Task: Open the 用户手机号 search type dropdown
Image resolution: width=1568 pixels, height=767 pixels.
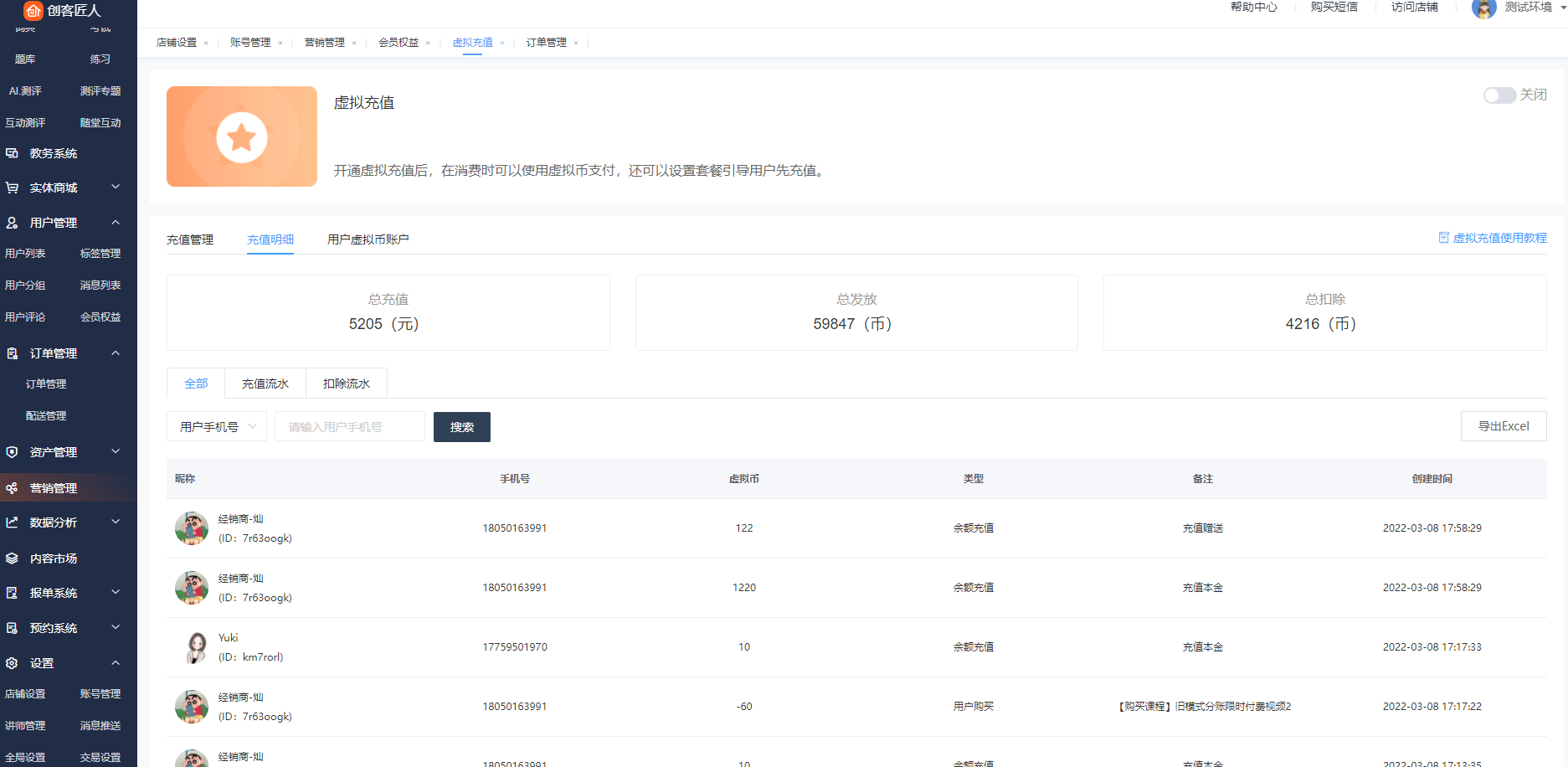Action: click(217, 426)
